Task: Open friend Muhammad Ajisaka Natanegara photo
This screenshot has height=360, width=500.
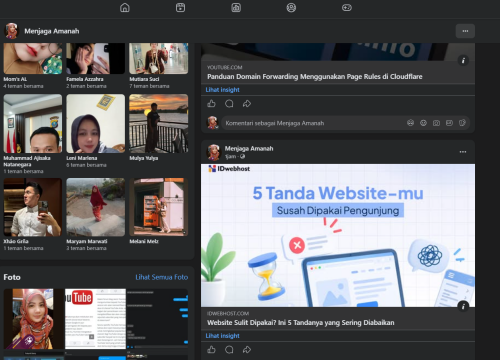Action: tap(33, 123)
